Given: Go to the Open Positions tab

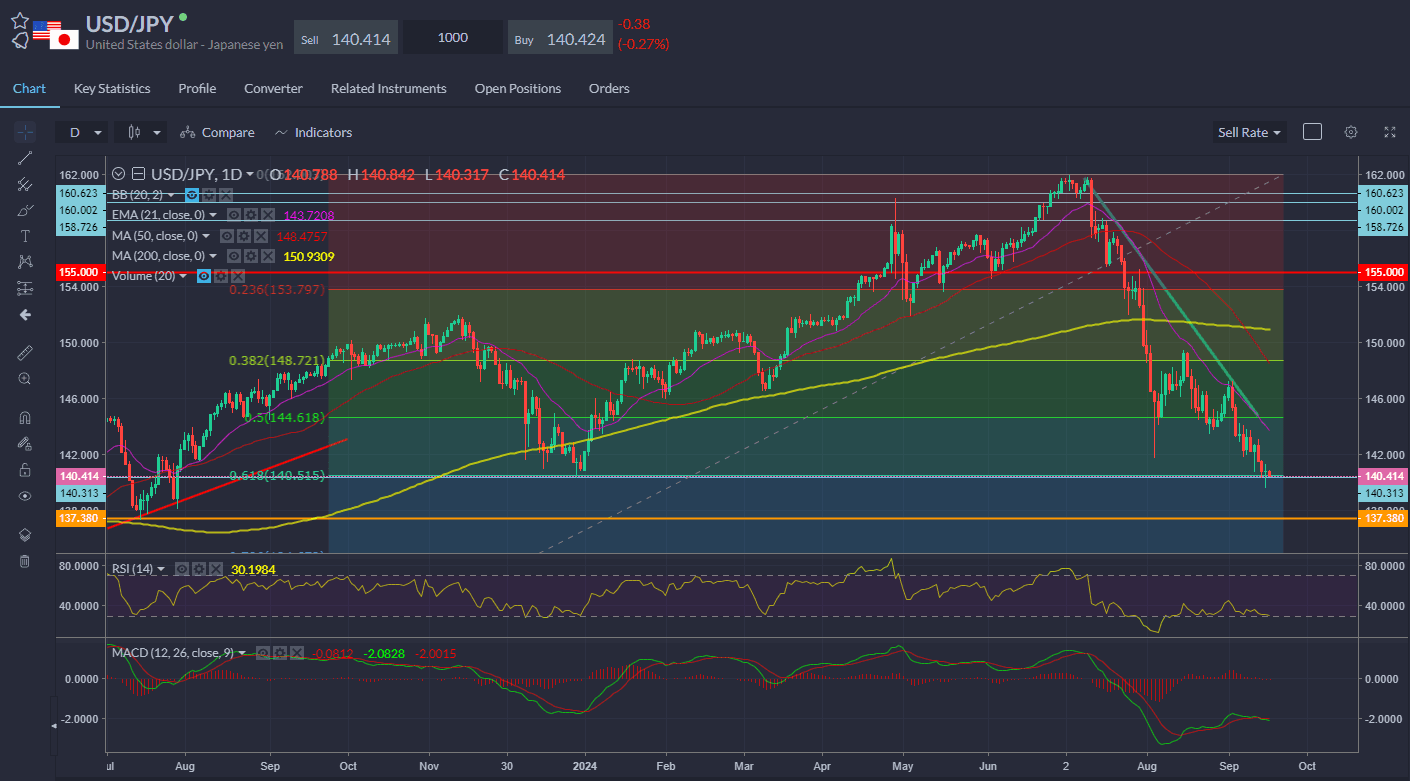Looking at the screenshot, I should (517, 88).
